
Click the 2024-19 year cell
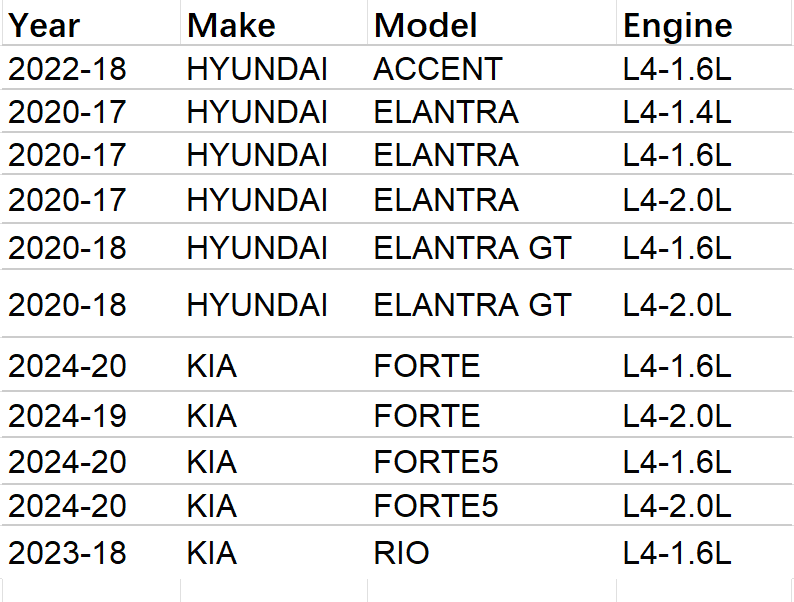tap(67, 415)
